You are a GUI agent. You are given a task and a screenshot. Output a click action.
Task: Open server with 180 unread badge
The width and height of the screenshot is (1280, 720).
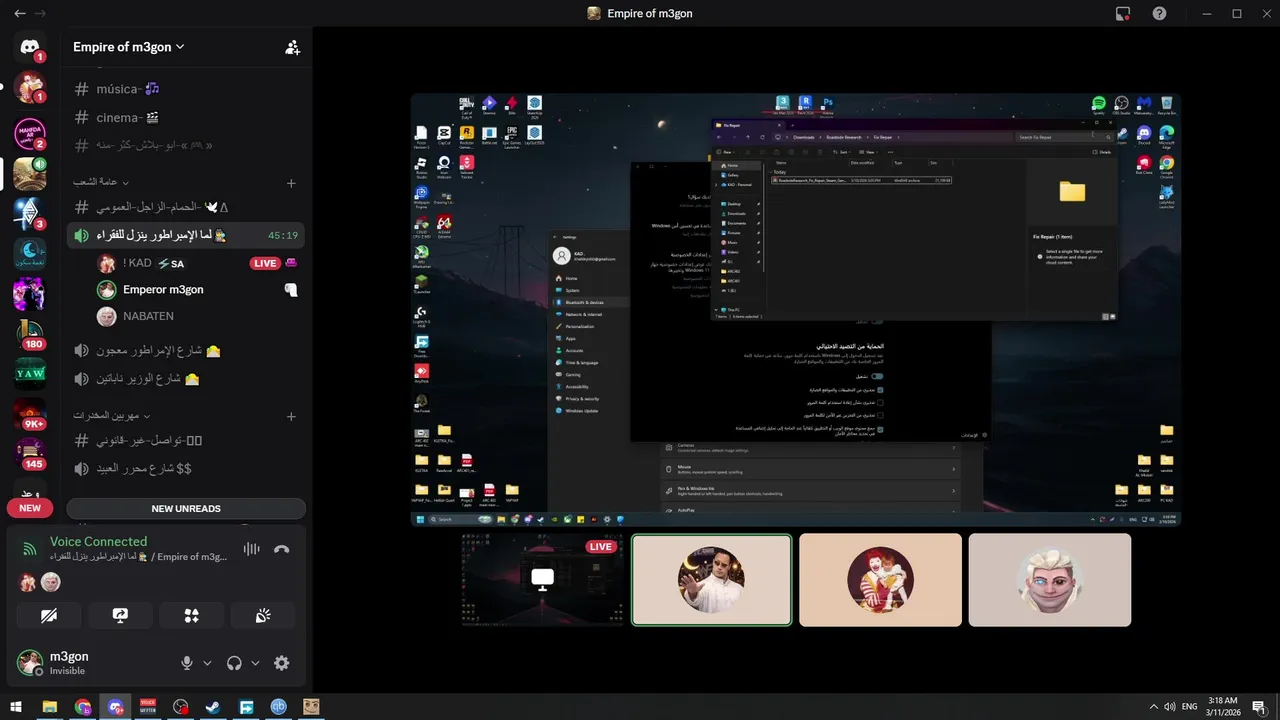point(30,335)
